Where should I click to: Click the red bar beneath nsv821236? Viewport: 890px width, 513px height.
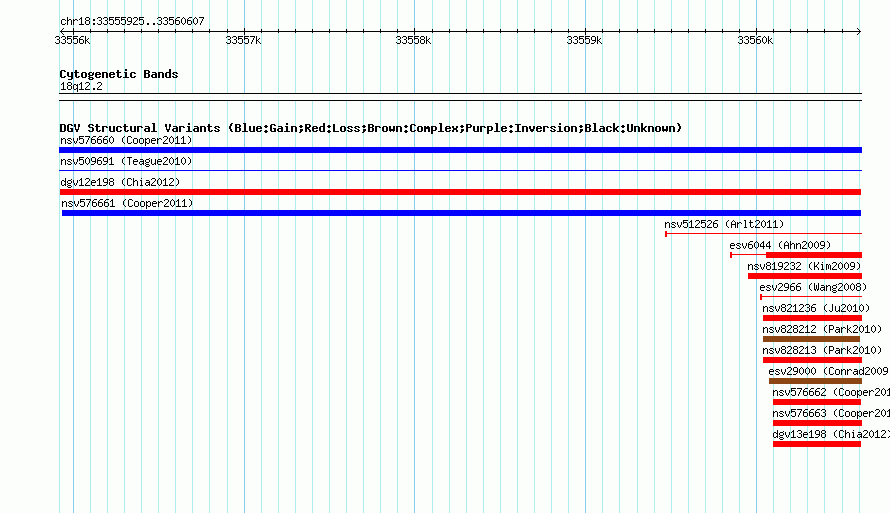pyautogui.click(x=812, y=318)
